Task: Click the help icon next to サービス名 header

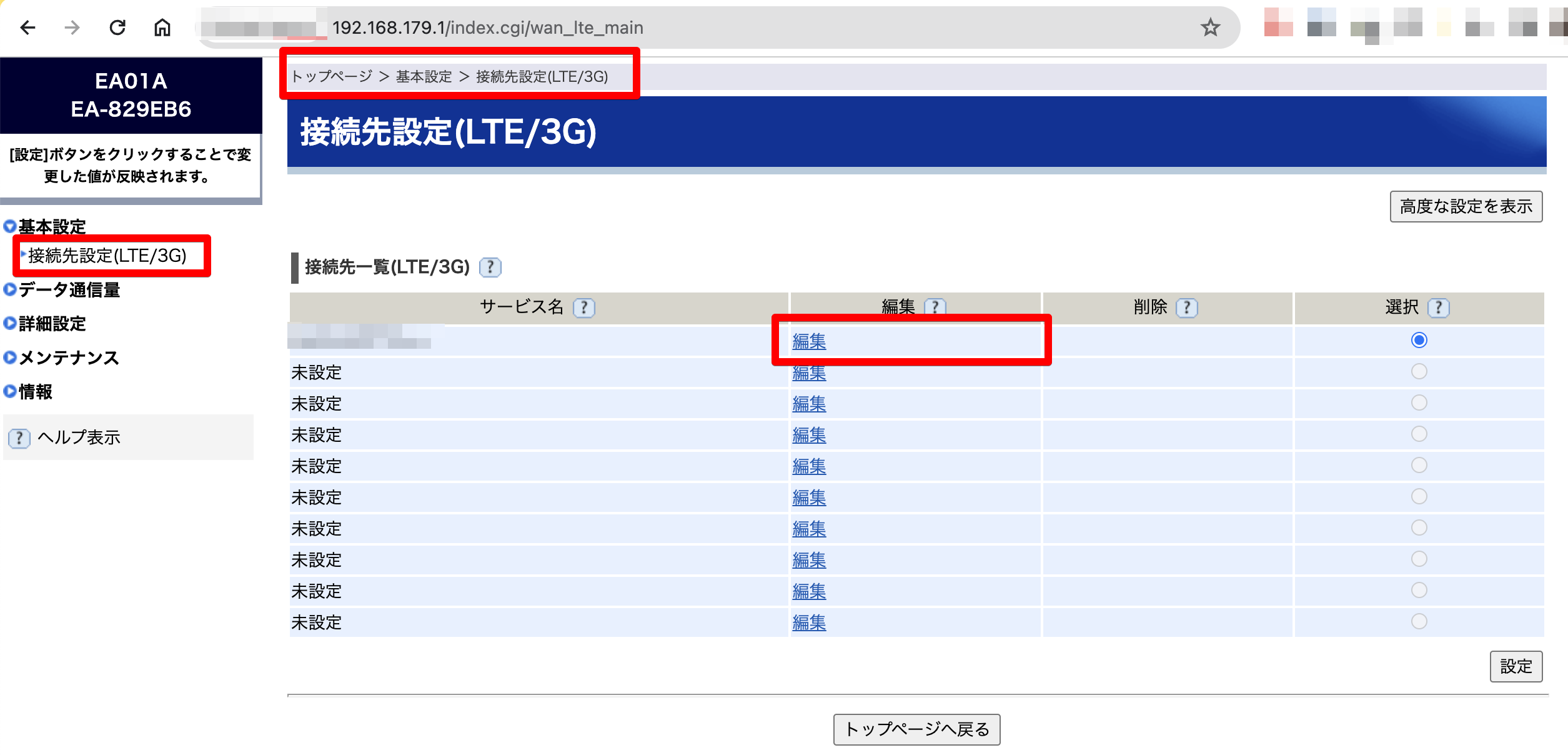Action: [x=583, y=307]
